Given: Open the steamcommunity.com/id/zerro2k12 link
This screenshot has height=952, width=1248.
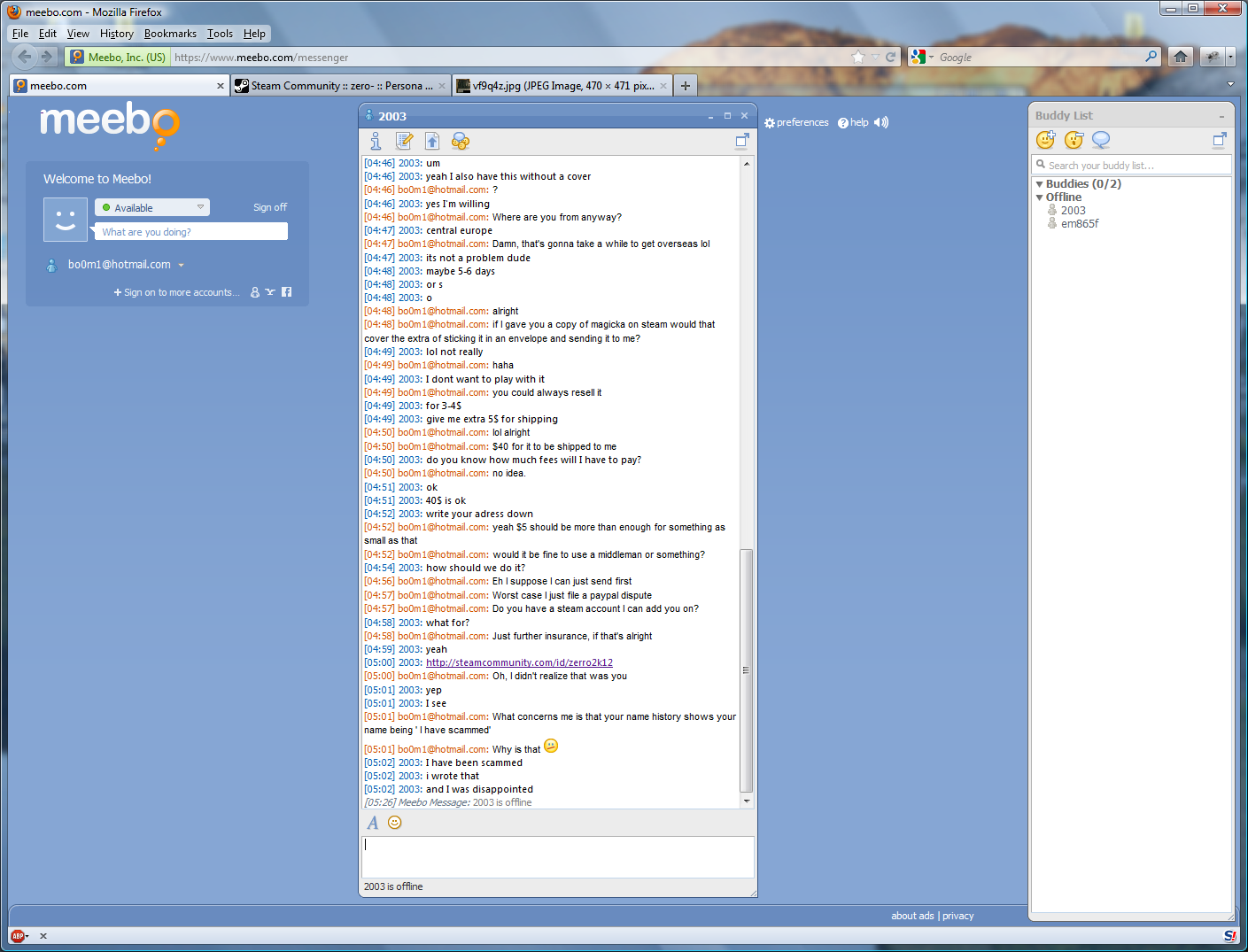Looking at the screenshot, I should (x=519, y=662).
